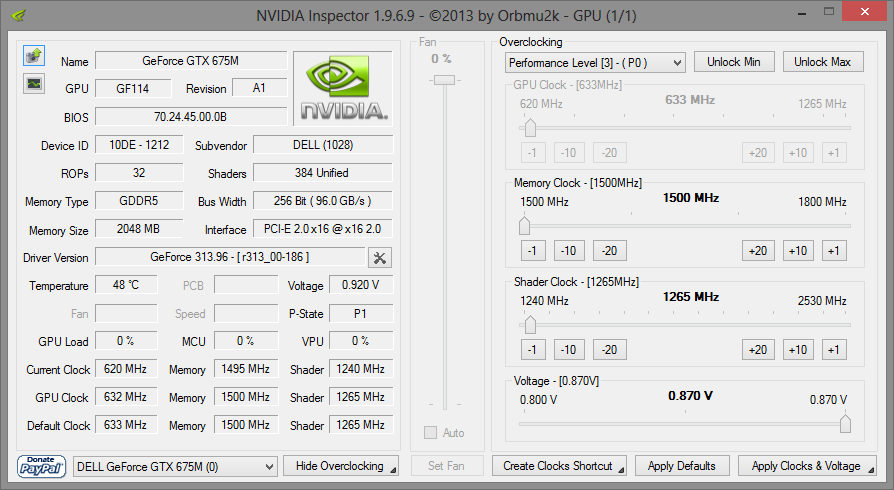Click the P-State value P1
The width and height of the screenshot is (894, 490).
coord(361,313)
